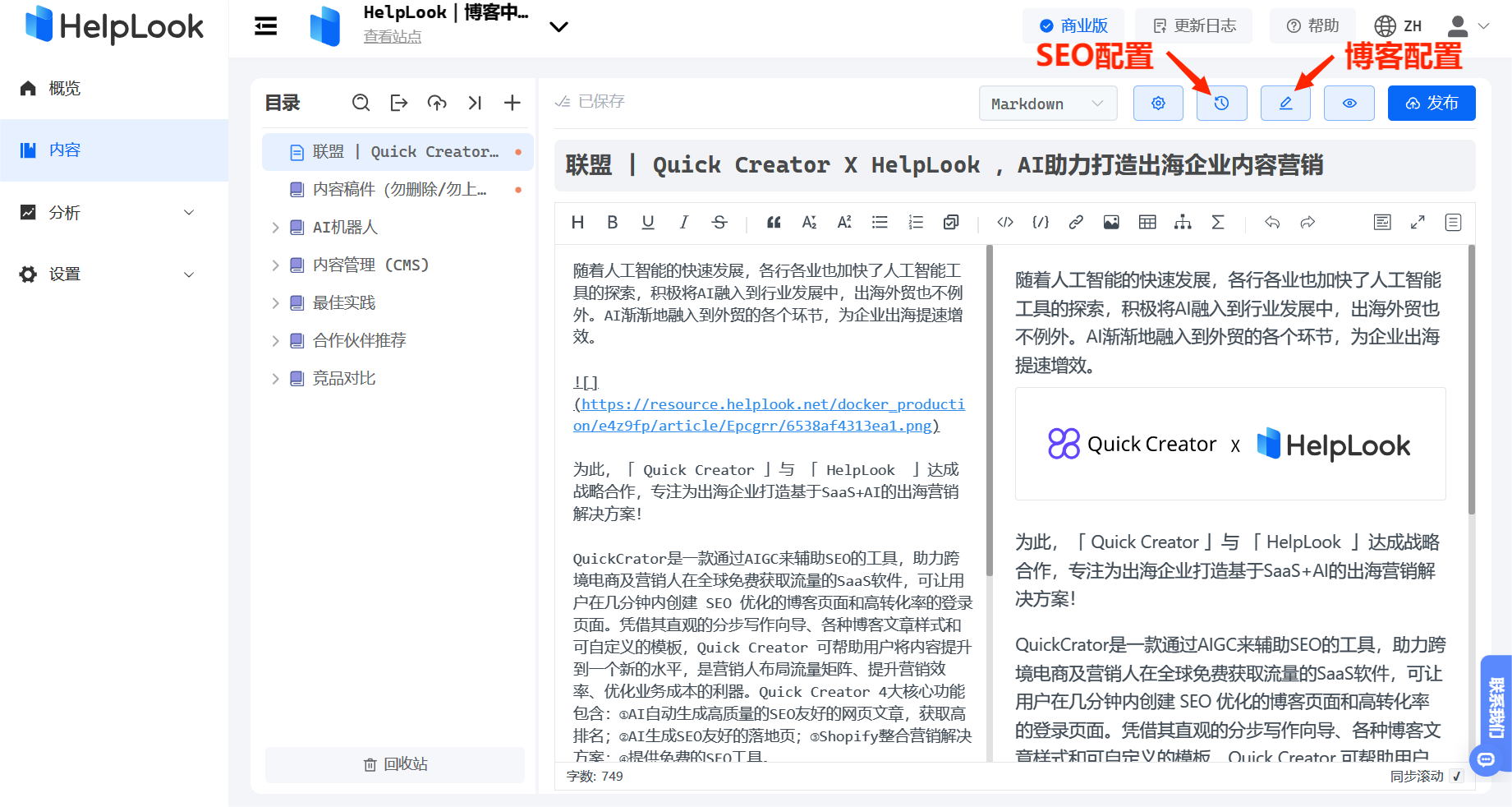The image size is (1512, 807).
Task: Toggle the preview pane layout icon
Action: [x=1382, y=222]
